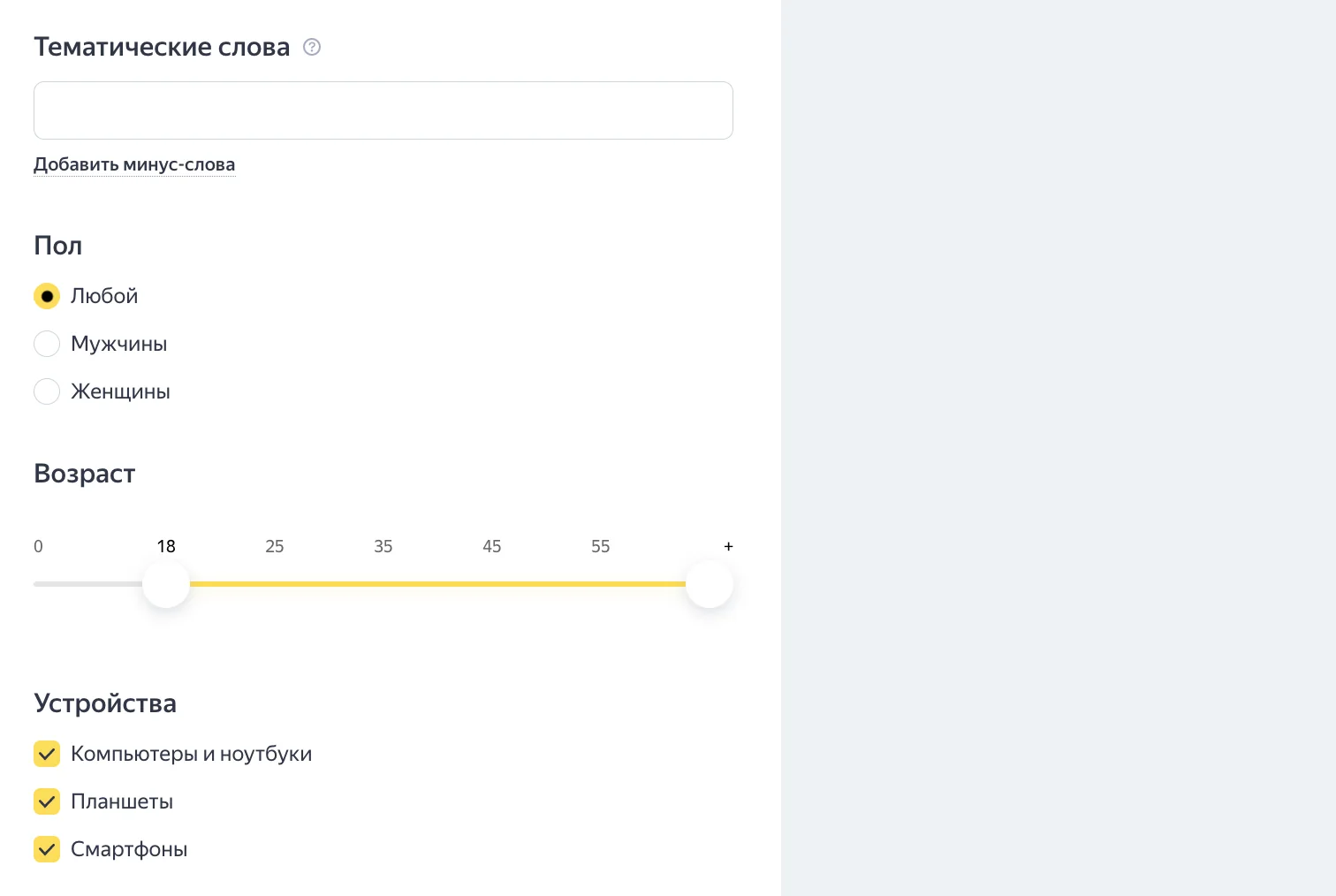1336x896 pixels.
Task: Uncheck the Компьютеры и ноутбуки checkbox
Action: [47, 754]
